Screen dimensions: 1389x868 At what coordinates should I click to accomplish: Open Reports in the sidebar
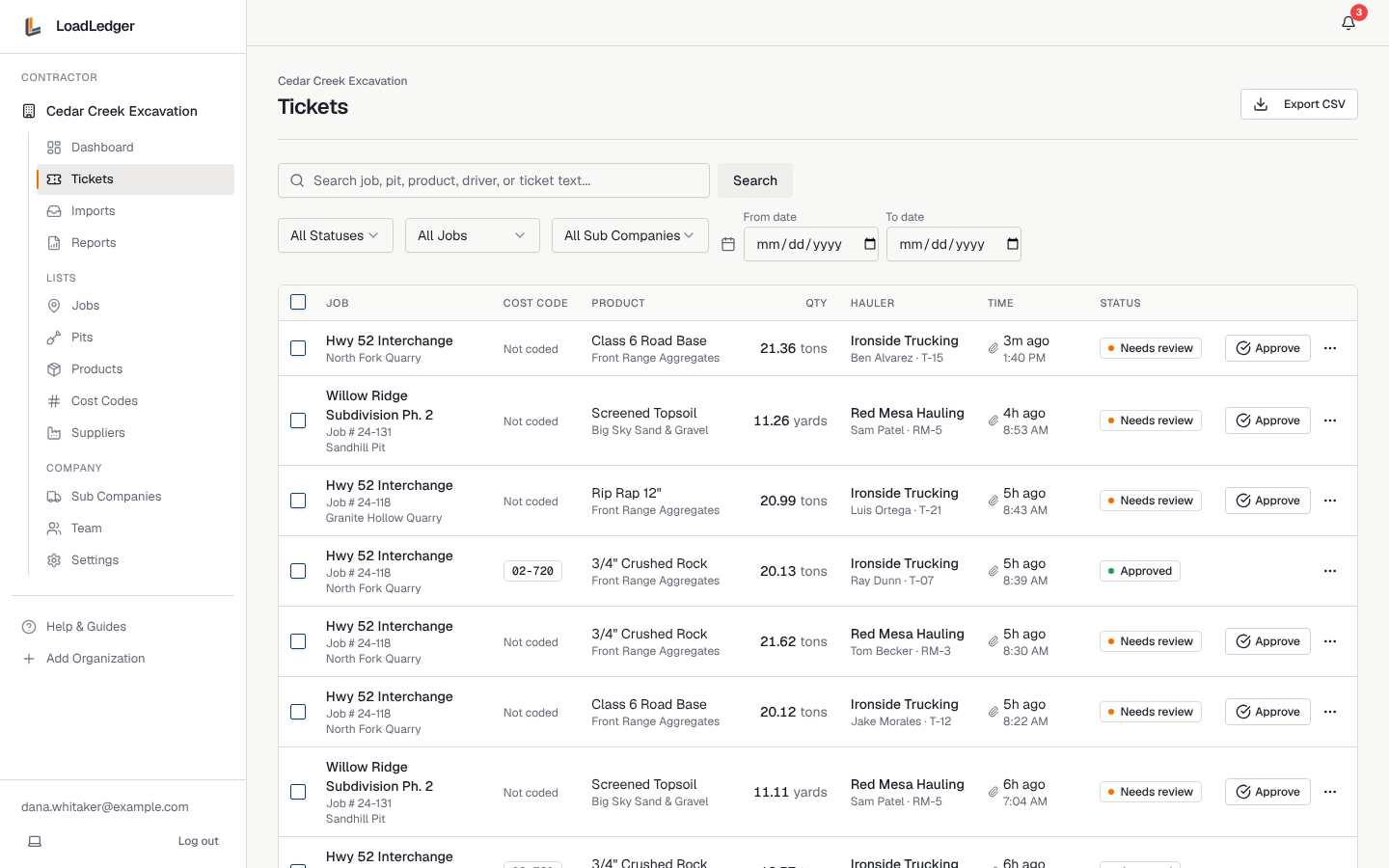click(135, 243)
